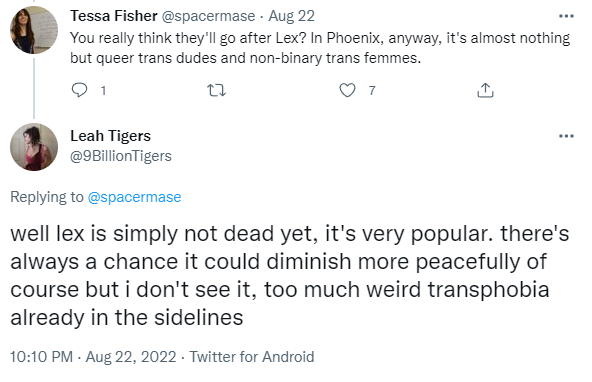
Task: Open the 10:10 PM Aug 22, 2022 timestamp
Action: (x=93, y=357)
